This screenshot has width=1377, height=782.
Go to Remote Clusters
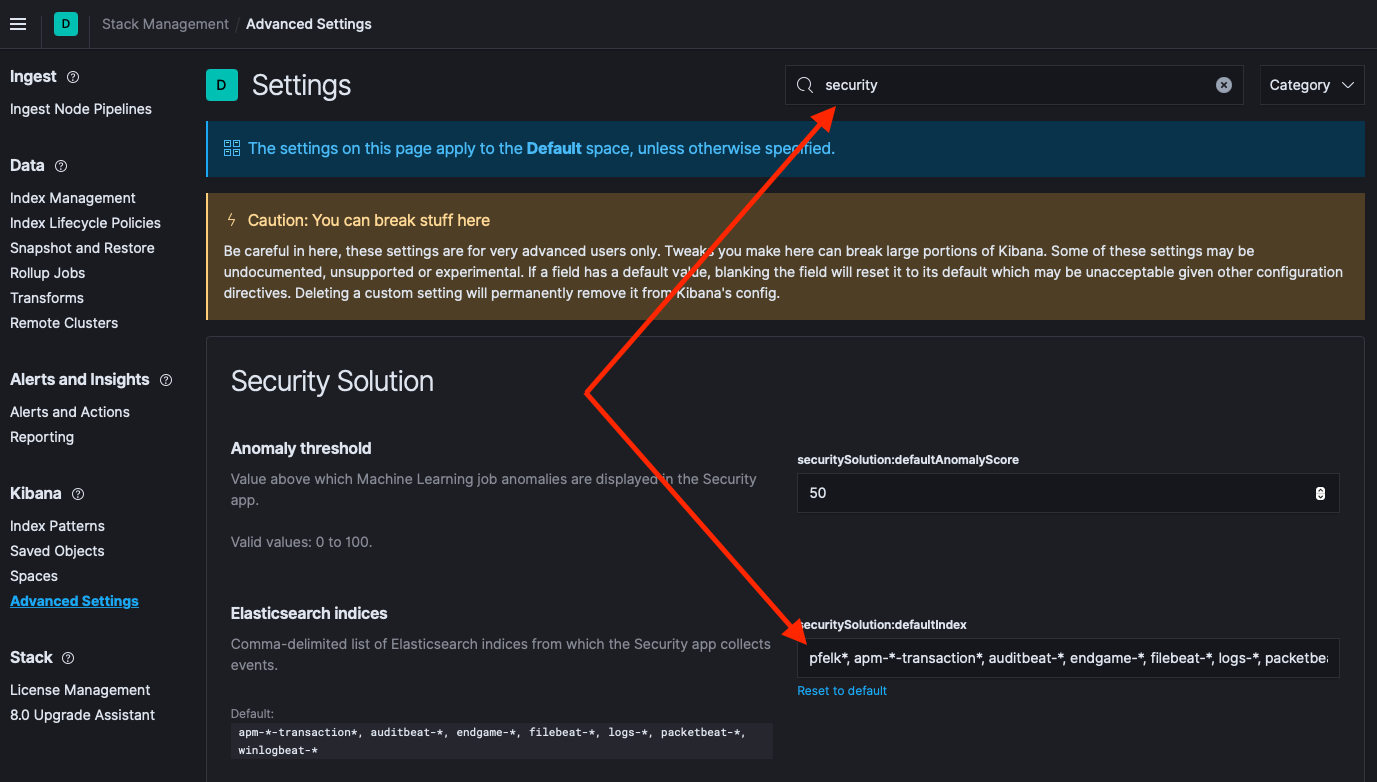click(x=64, y=323)
